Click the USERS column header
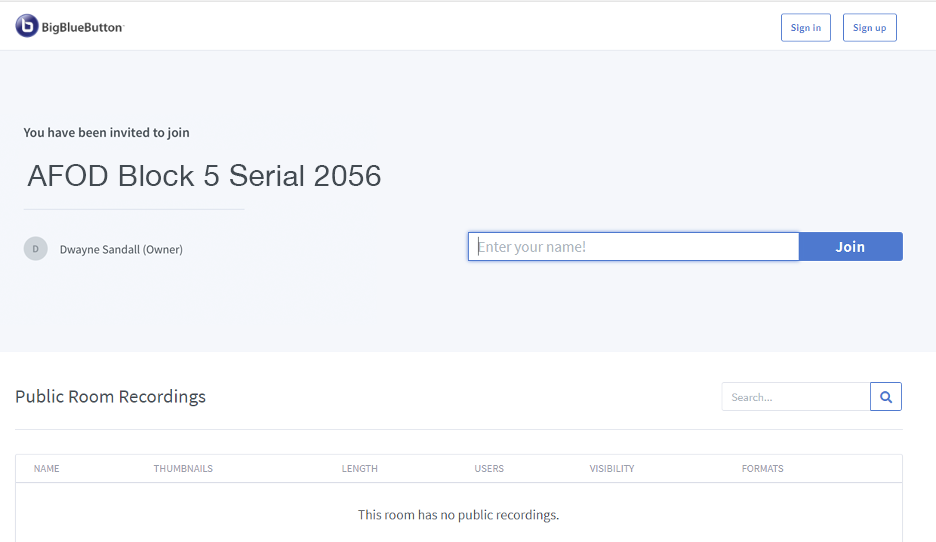936x542 pixels. tap(489, 469)
